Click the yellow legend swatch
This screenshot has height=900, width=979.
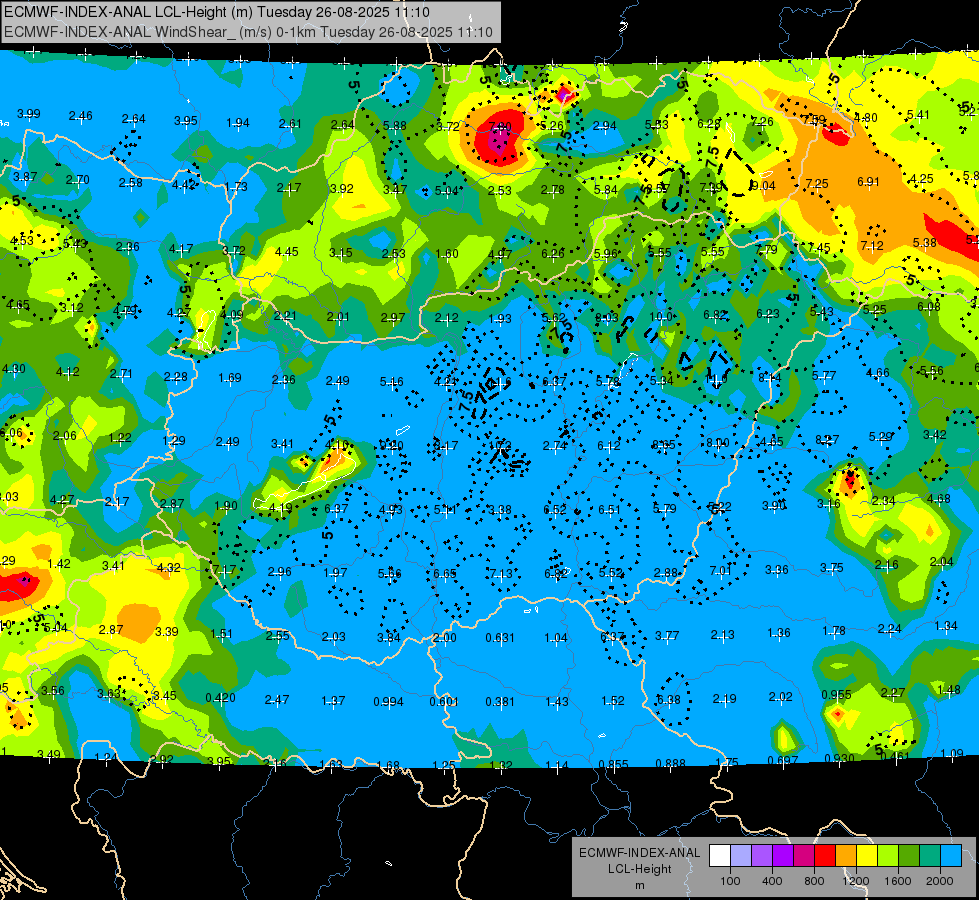pyautogui.click(x=867, y=856)
